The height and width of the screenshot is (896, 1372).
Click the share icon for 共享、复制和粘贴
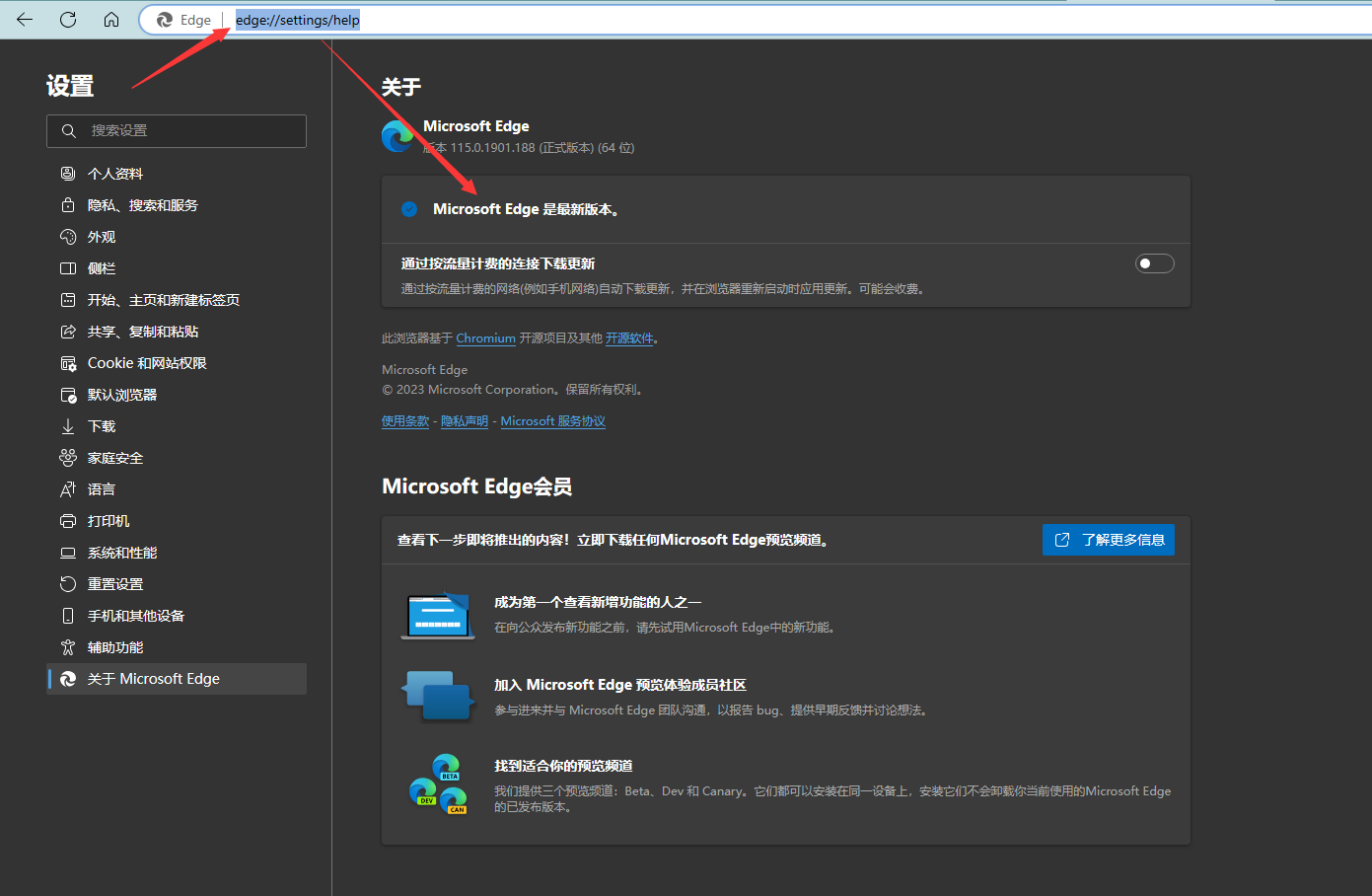tap(68, 332)
